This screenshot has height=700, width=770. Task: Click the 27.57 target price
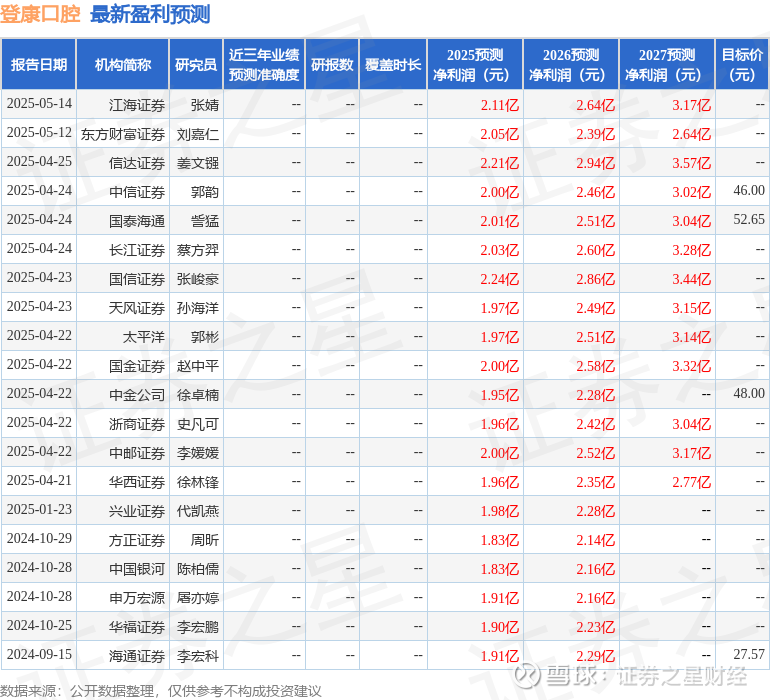click(x=749, y=654)
